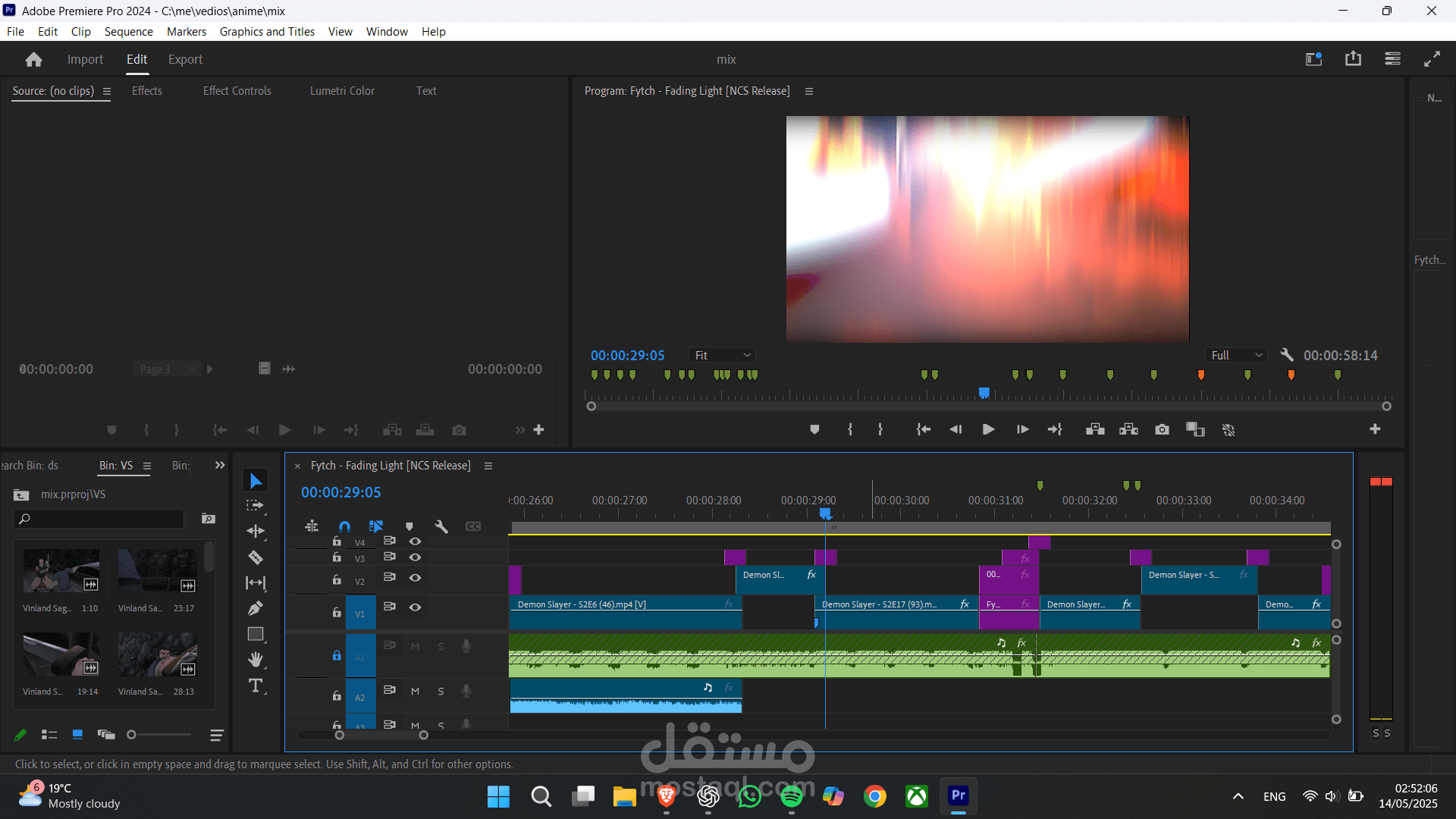Go to the Home screen icon
1456x819 pixels.
coord(33,59)
